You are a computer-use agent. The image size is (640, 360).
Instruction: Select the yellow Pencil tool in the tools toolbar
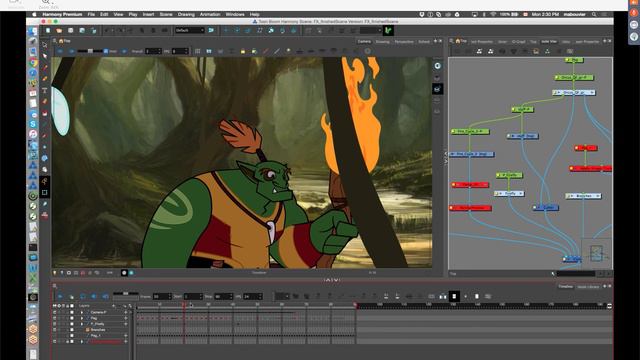(x=44, y=79)
